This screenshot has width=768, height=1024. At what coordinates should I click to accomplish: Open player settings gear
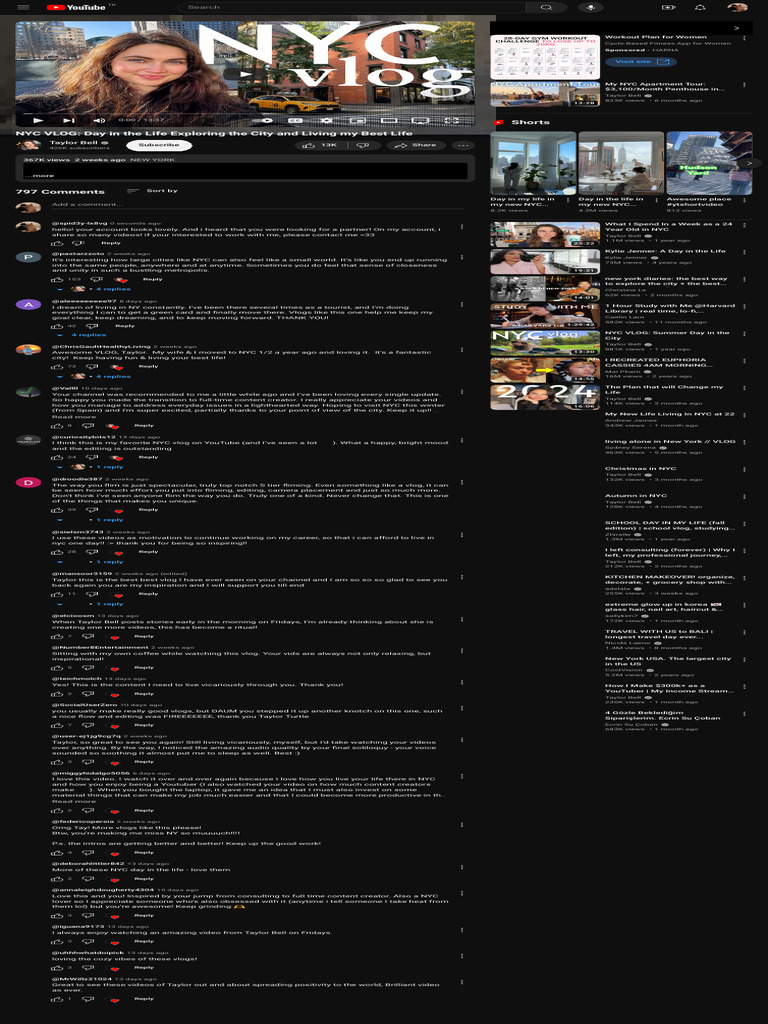coord(326,120)
